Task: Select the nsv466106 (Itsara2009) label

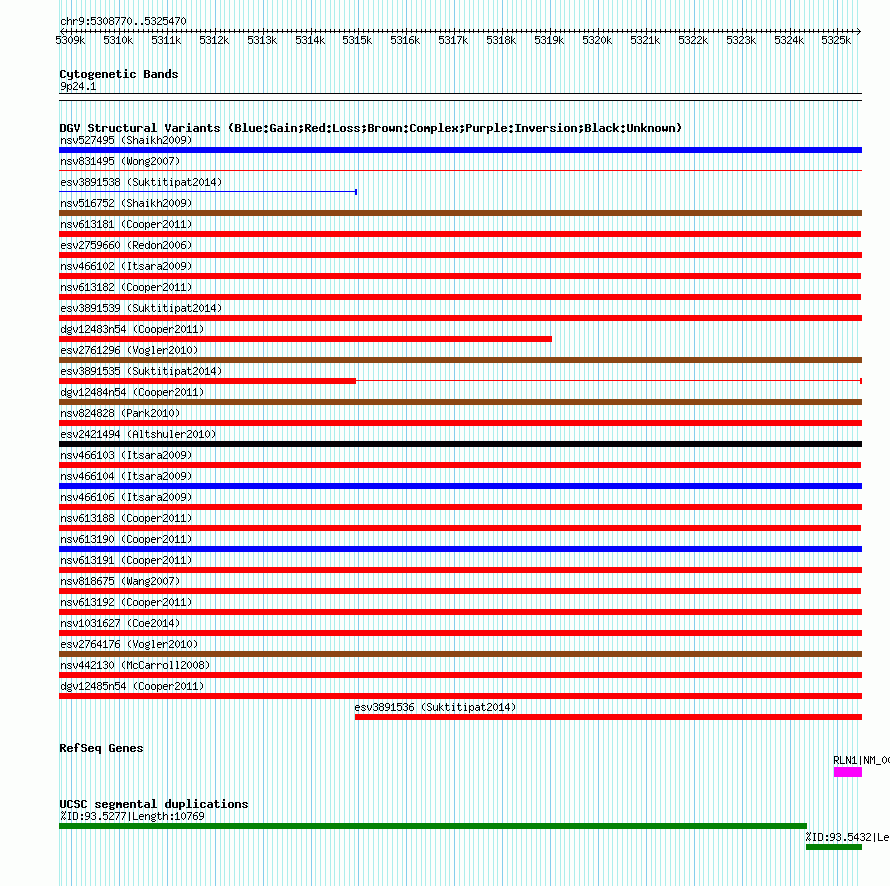Action: click(x=126, y=497)
